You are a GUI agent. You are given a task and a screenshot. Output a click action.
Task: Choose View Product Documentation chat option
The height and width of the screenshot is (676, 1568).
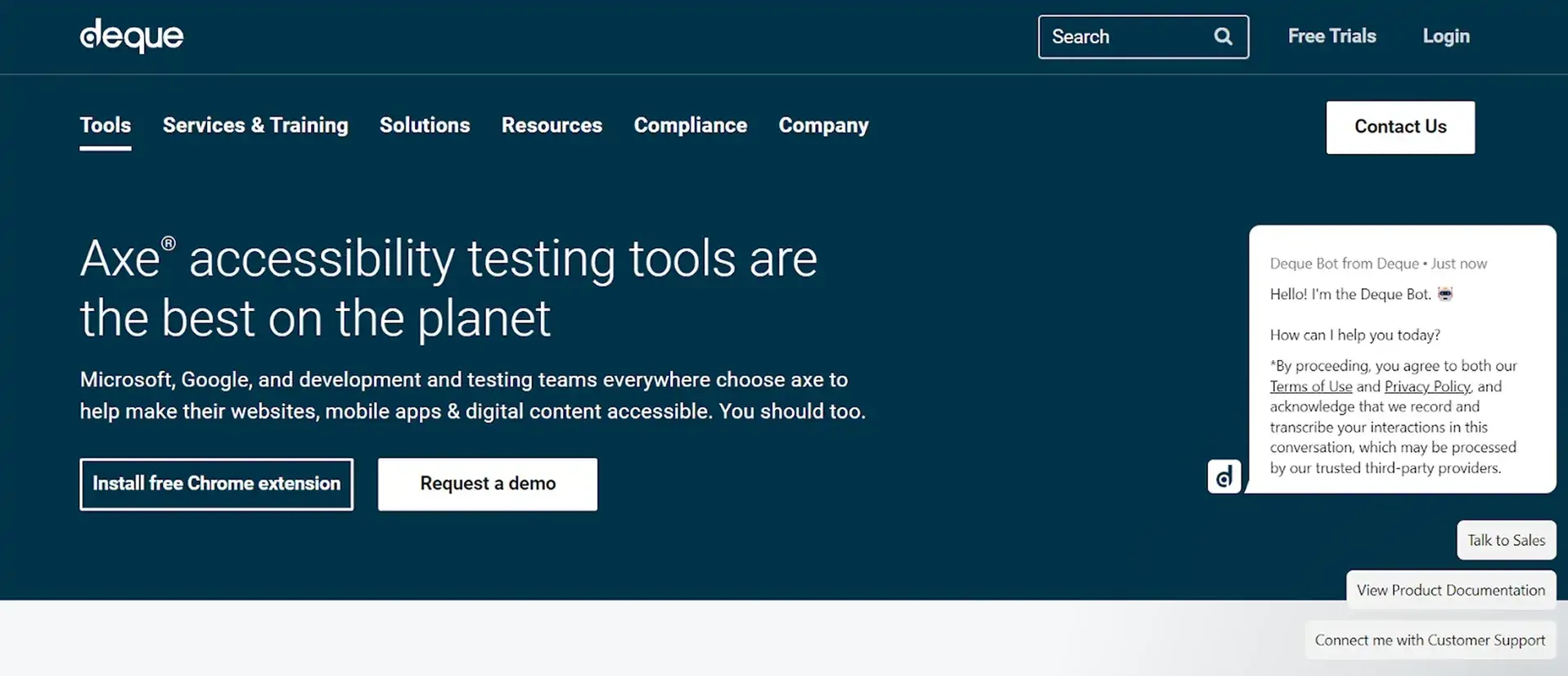coord(1450,590)
